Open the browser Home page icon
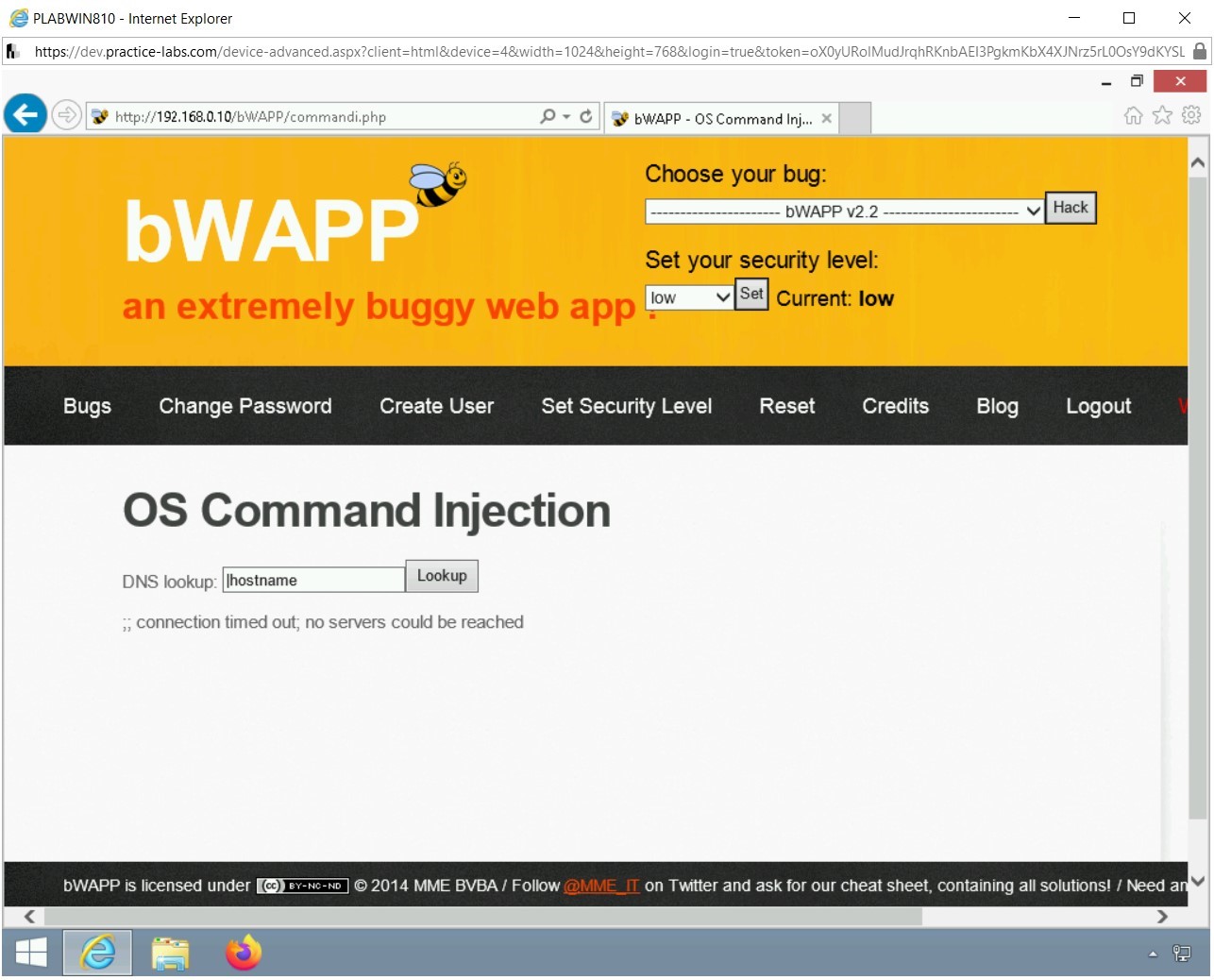 point(1132,114)
